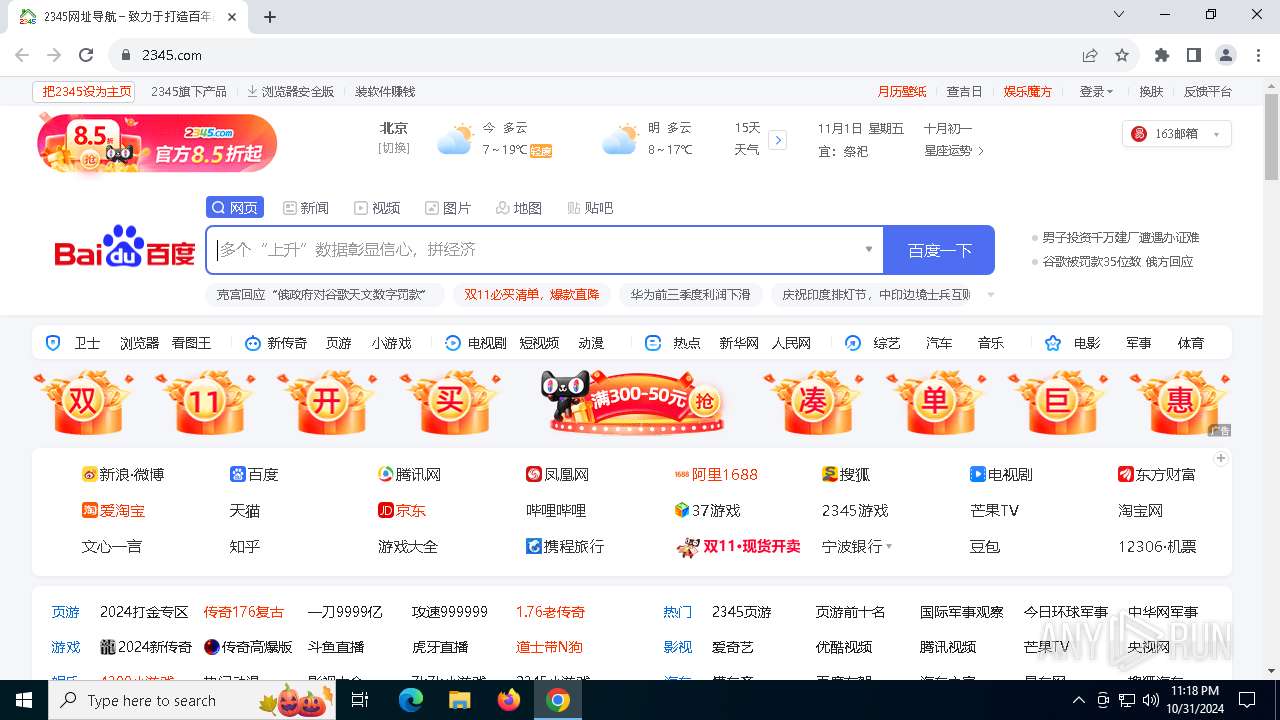Click the site info lock icon
The height and width of the screenshot is (720, 1280).
[126, 55]
